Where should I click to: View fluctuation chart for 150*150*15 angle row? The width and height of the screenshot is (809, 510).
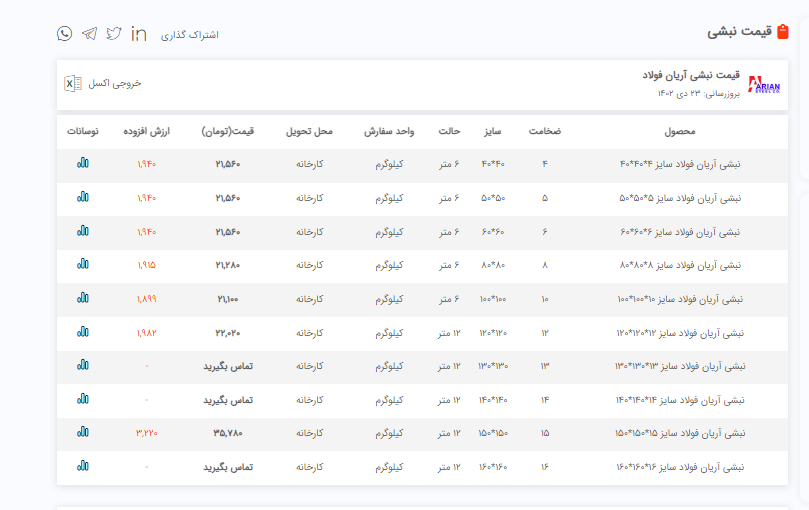(82, 433)
